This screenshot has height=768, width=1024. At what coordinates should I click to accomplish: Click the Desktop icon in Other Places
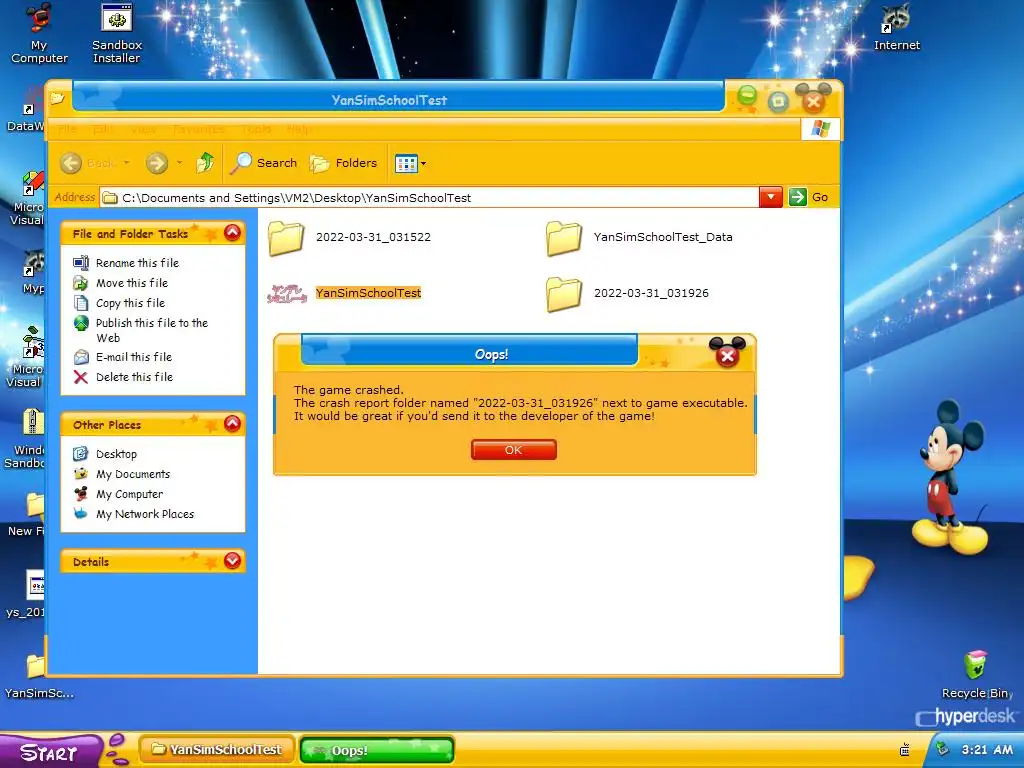click(x=81, y=453)
